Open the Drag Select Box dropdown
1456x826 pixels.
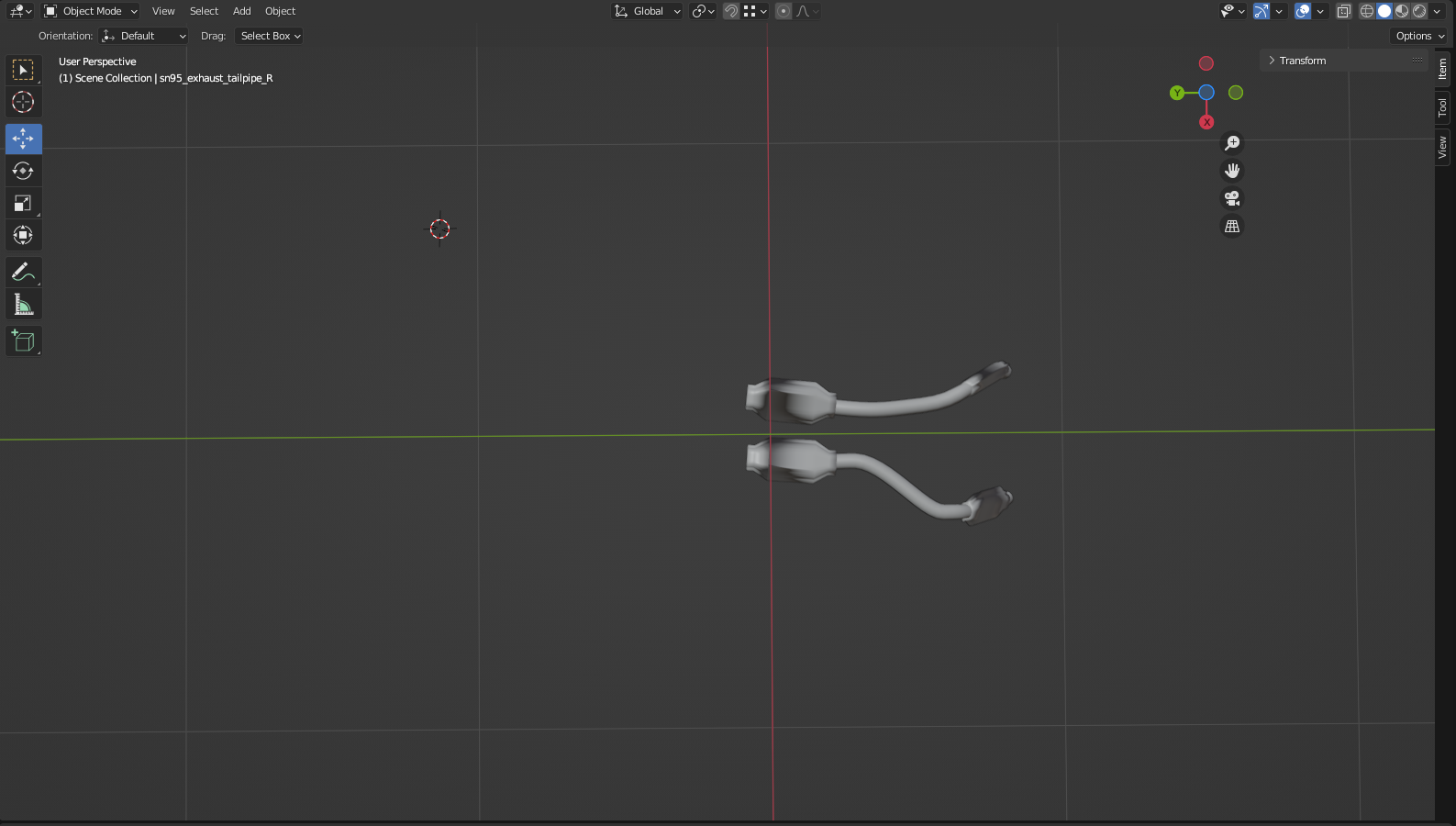[x=269, y=36]
